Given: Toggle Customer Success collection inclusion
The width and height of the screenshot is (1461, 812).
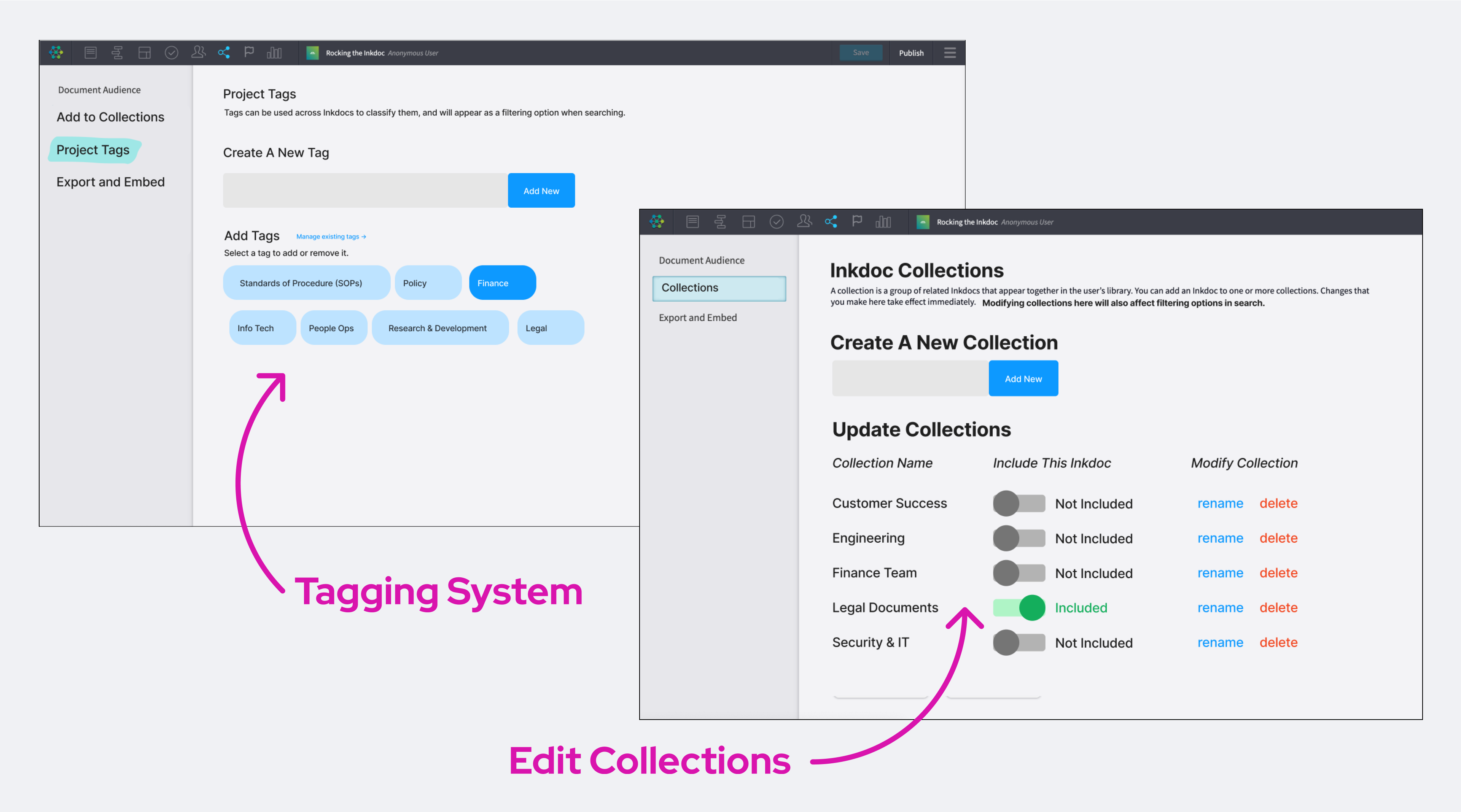Looking at the screenshot, I should click(1019, 504).
